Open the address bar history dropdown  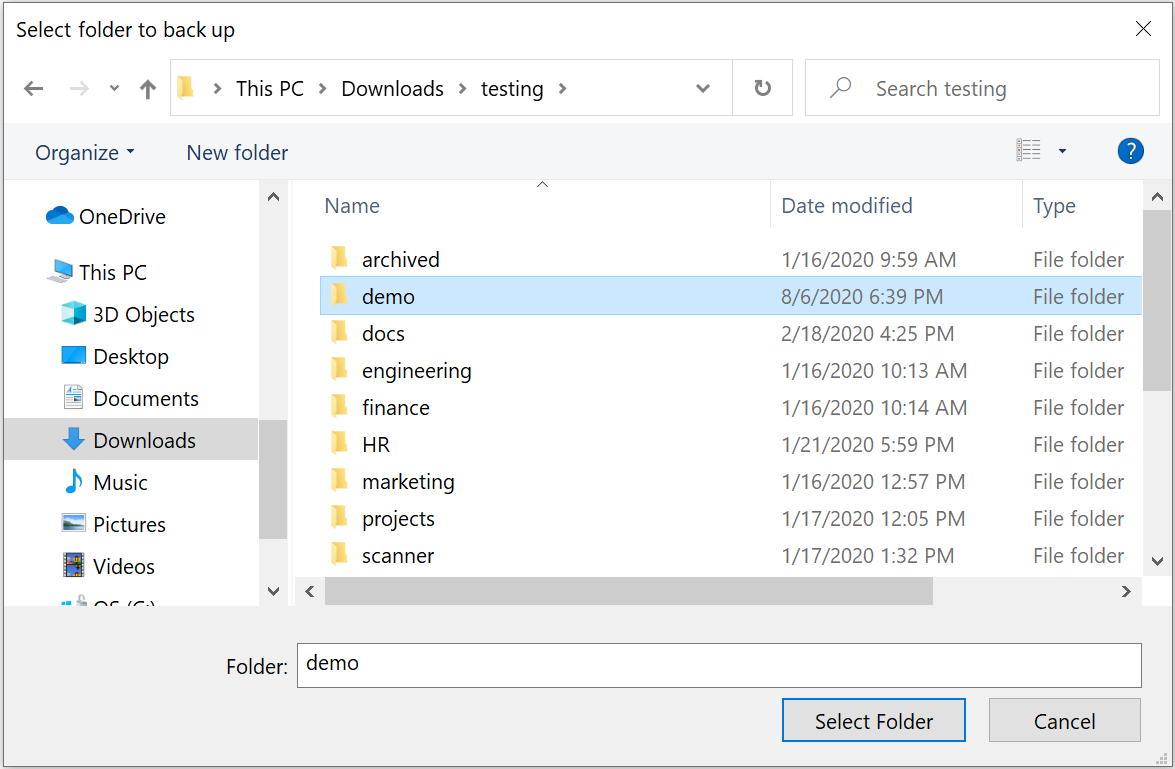coord(703,89)
